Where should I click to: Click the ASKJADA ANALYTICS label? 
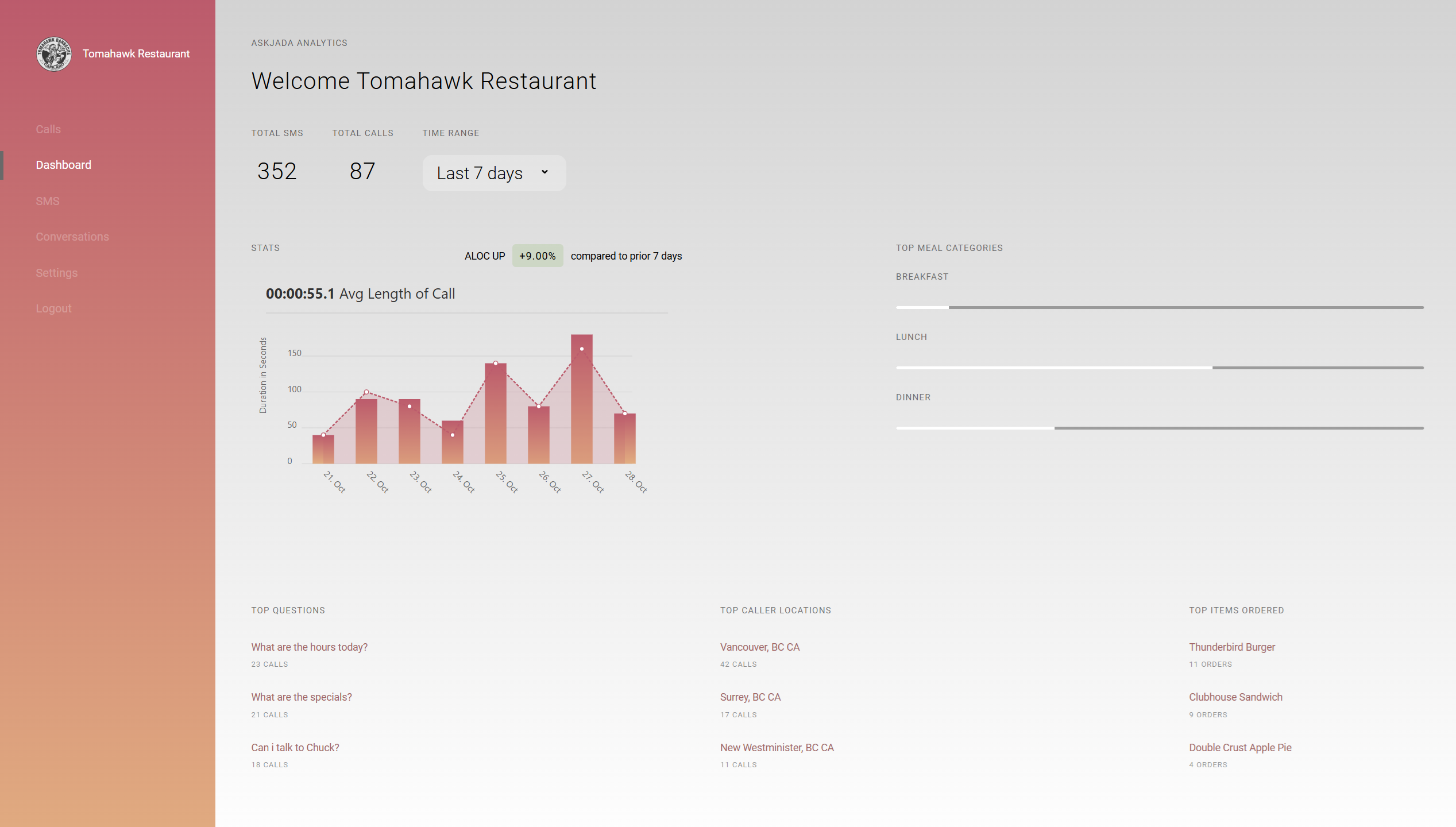click(299, 43)
